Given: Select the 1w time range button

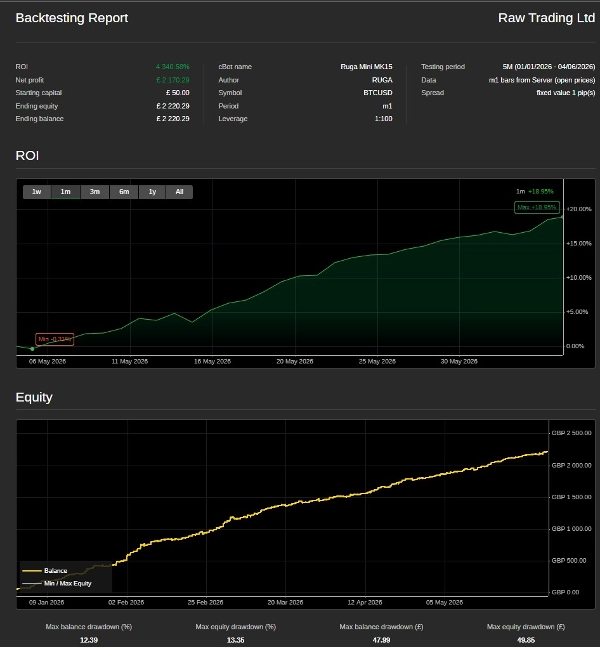Looking at the screenshot, I should click(x=37, y=192).
